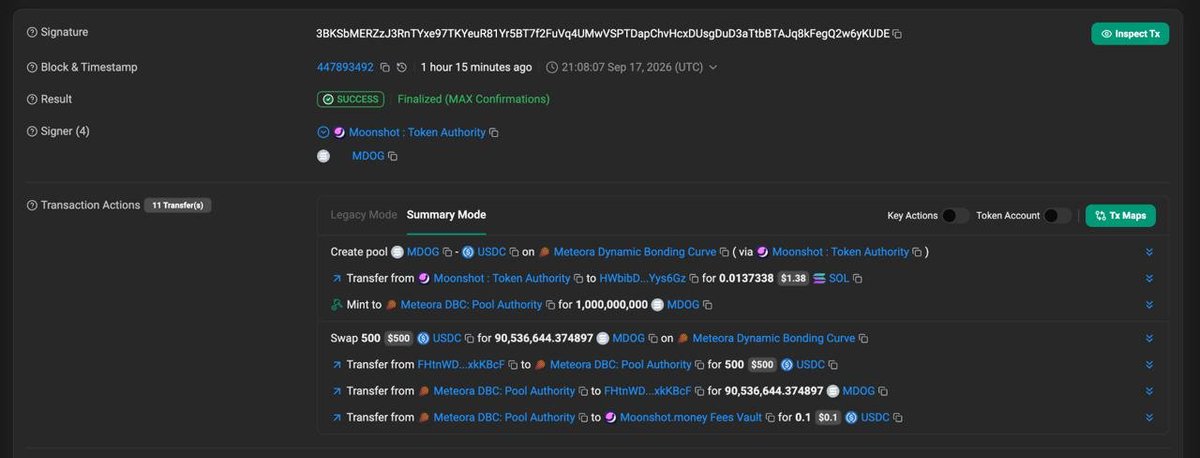This screenshot has height=458, width=1200.
Task: Open Tx Maps
Action: (x=1120, y=215)
